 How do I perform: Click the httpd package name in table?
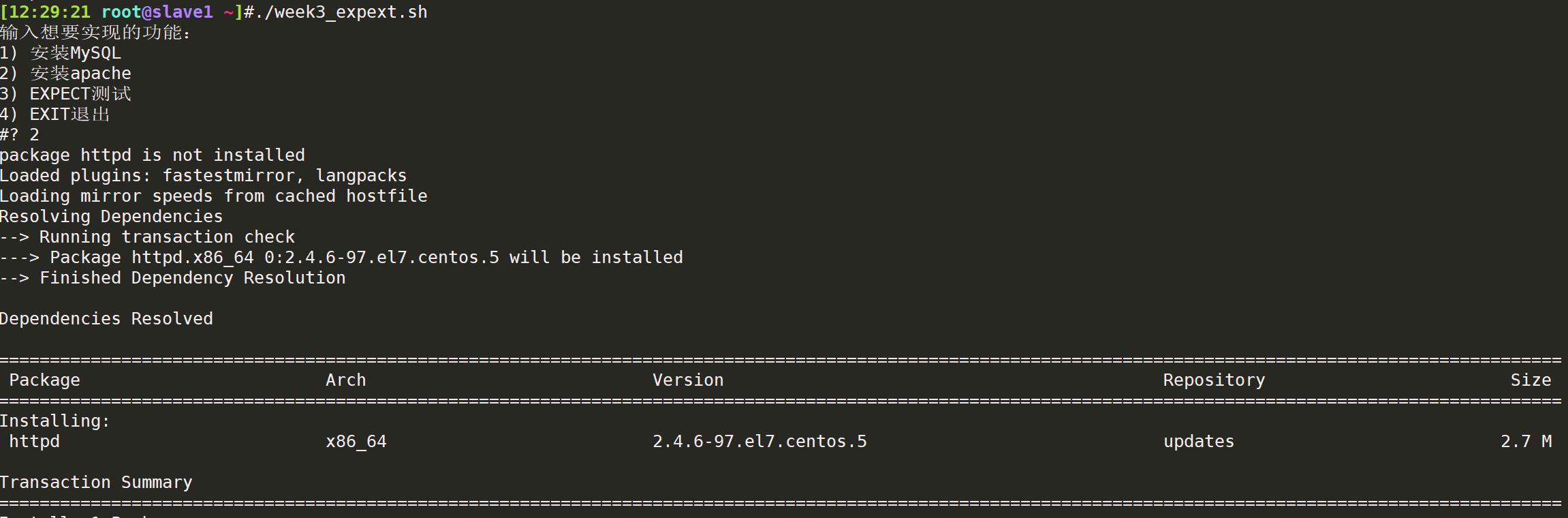point(35,442)
